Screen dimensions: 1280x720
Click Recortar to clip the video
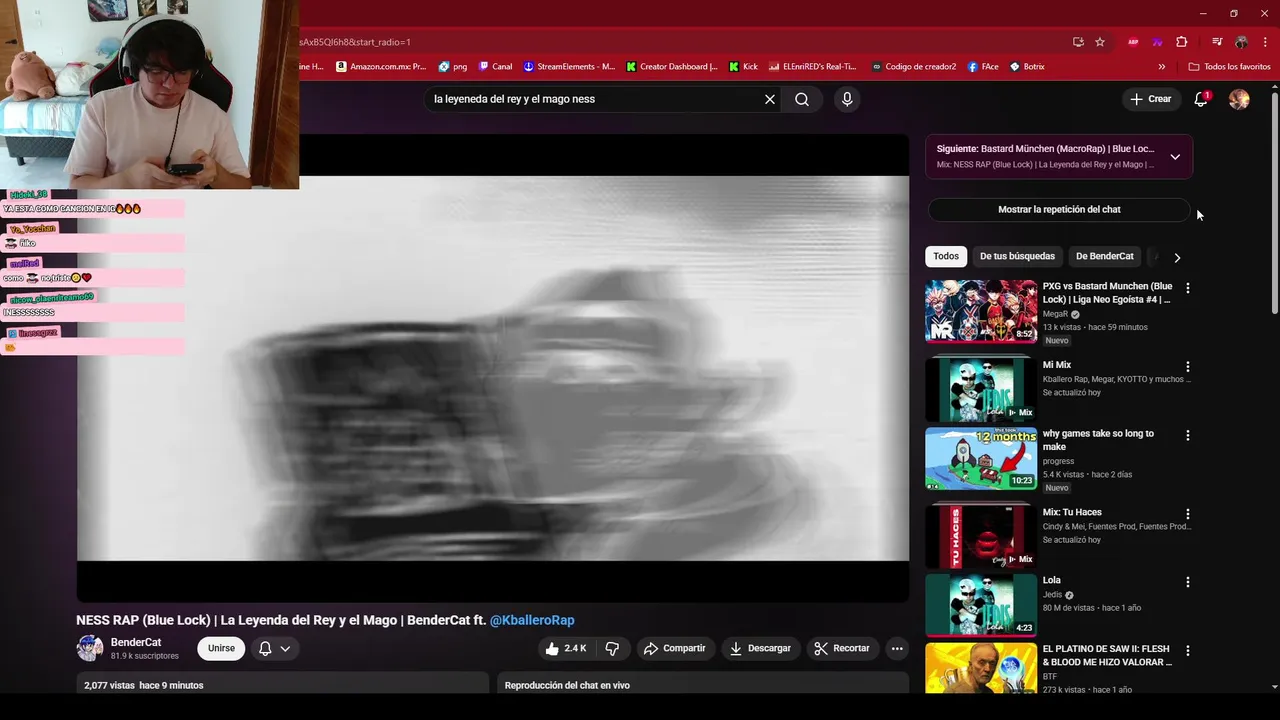tap(842, 648)
